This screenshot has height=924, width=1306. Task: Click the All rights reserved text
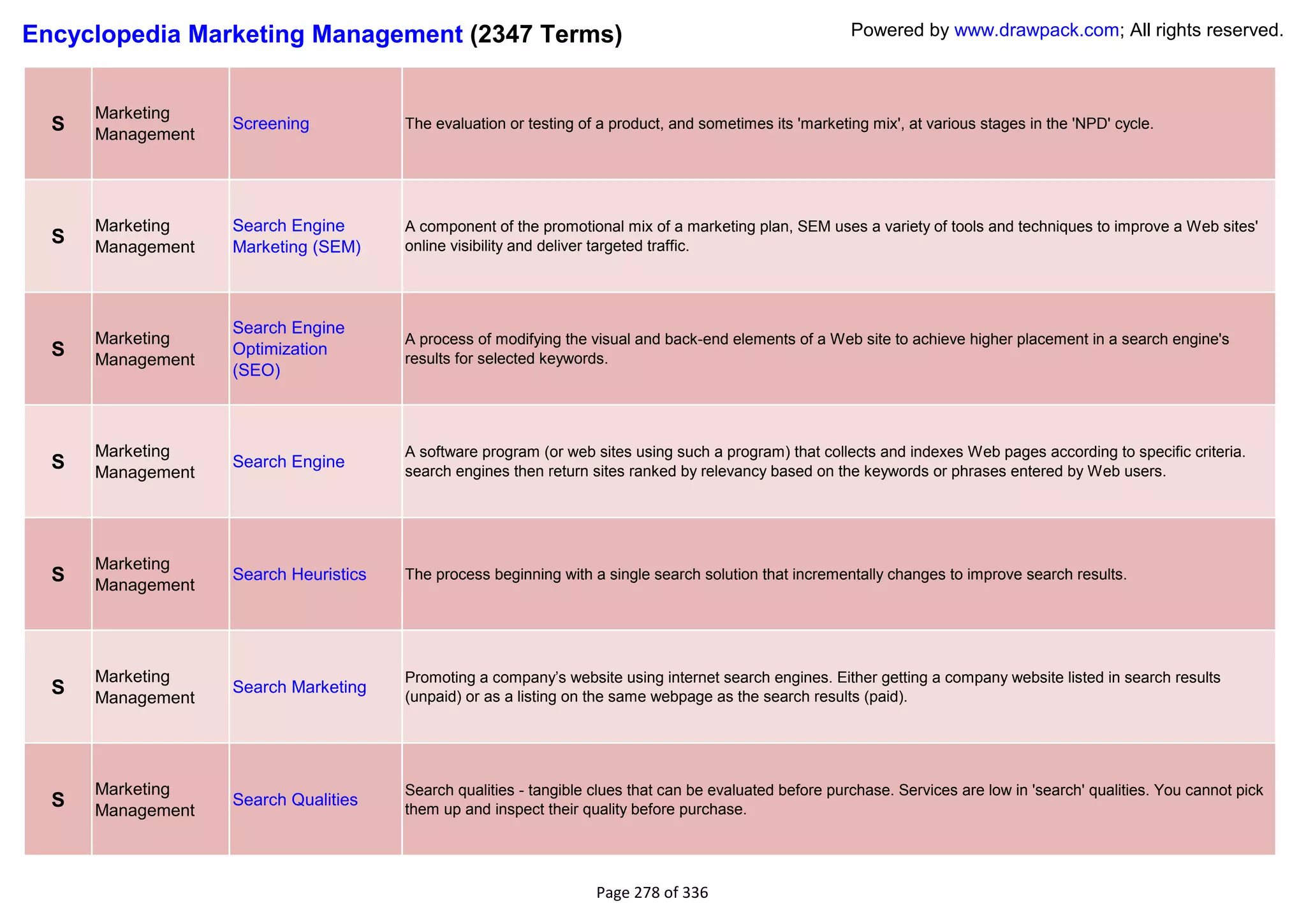pos(1207,30)
